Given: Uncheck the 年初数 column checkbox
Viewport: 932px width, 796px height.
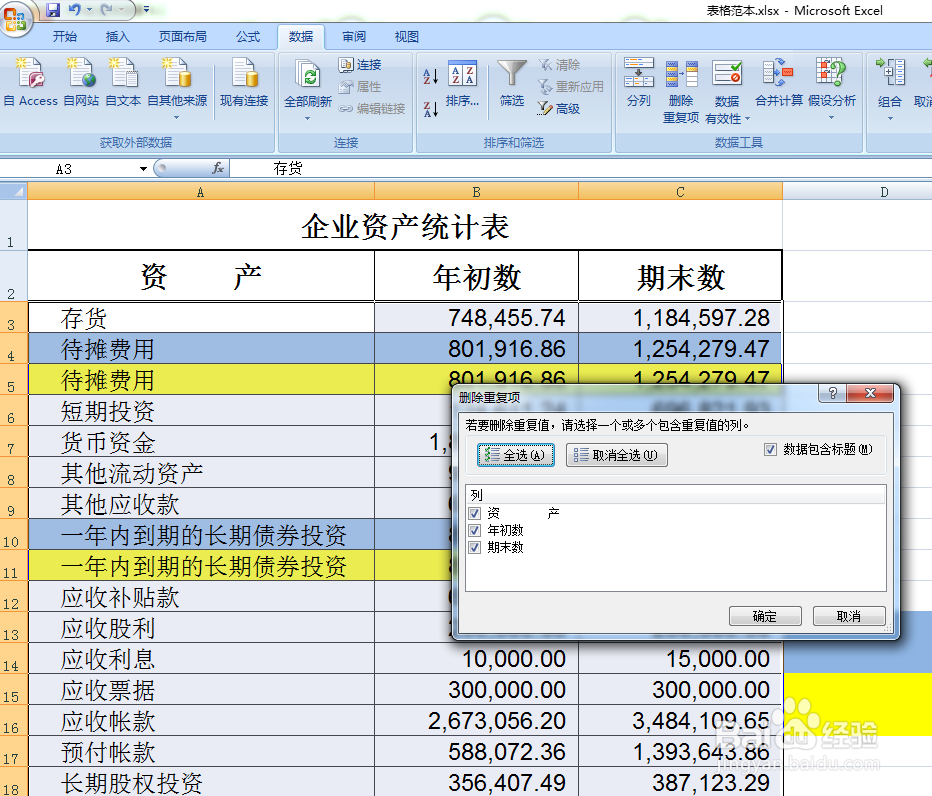Looking at the screenshot, I should pos(474,530).
